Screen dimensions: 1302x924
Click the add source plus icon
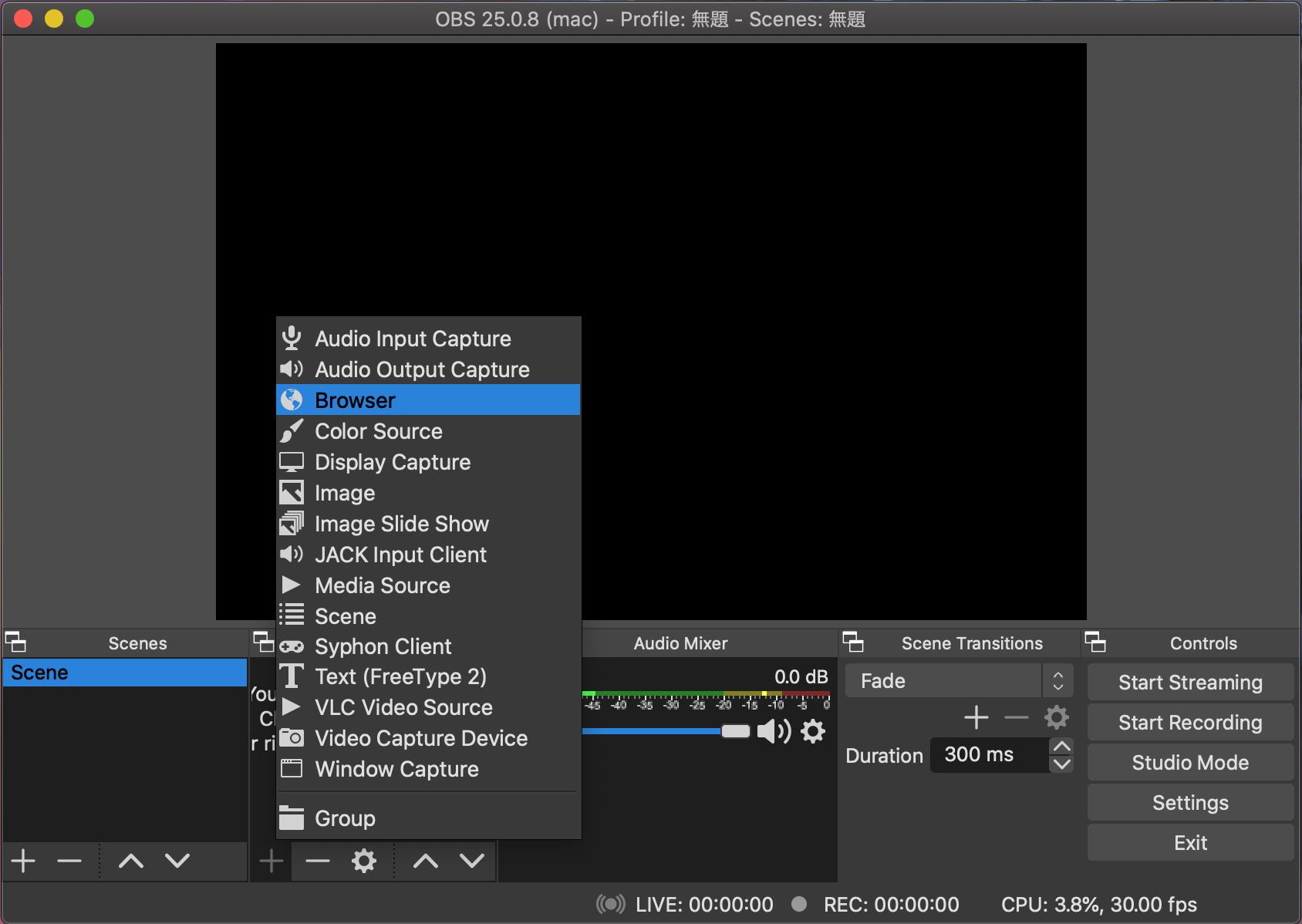pos(272,861)
